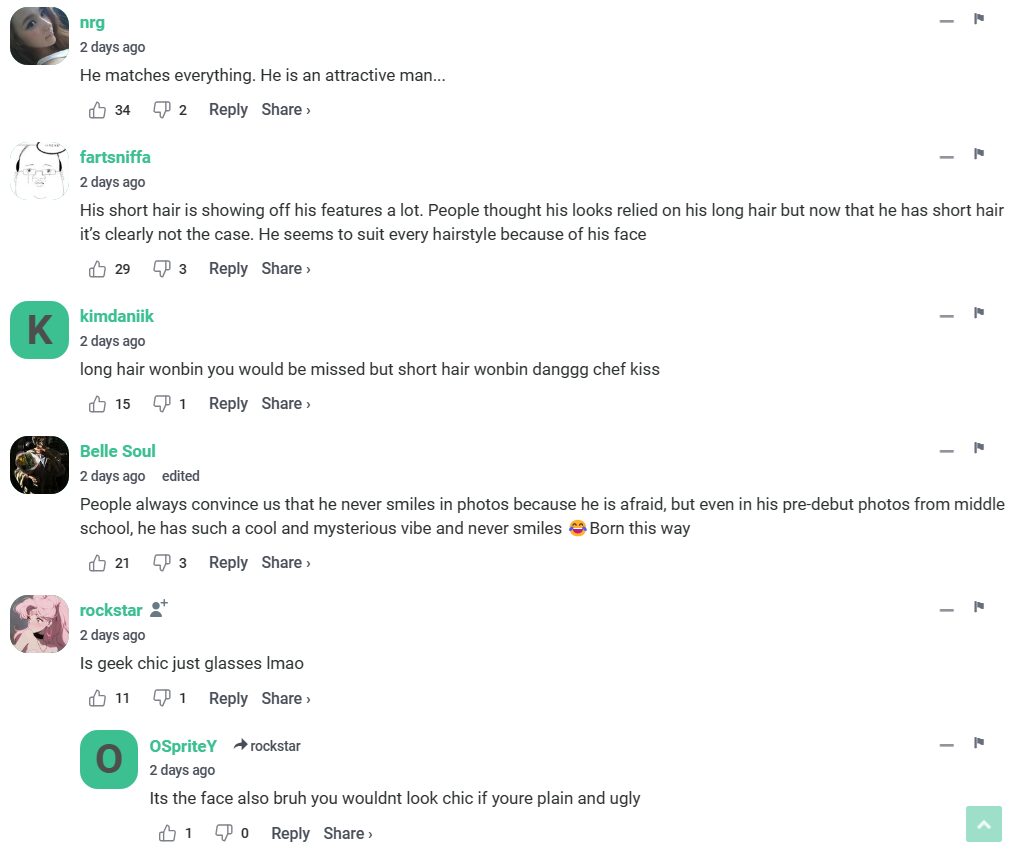1020x851 pixels.
Task: Open Share dropdown under OSpriteY's reply
Action: pyautogui.click(x=348, y=833)
